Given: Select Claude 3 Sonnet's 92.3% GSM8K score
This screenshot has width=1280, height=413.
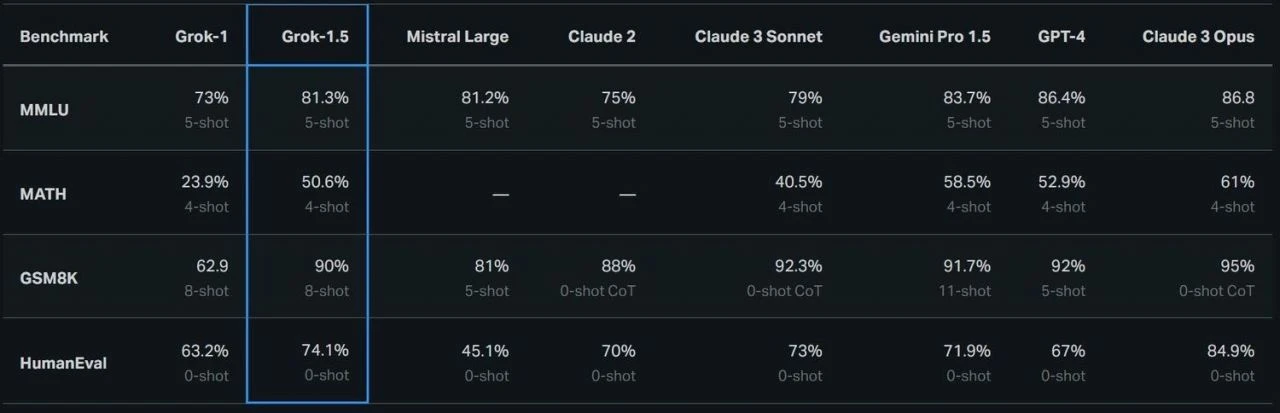Looking at the screenshot, I should point(798,266).
